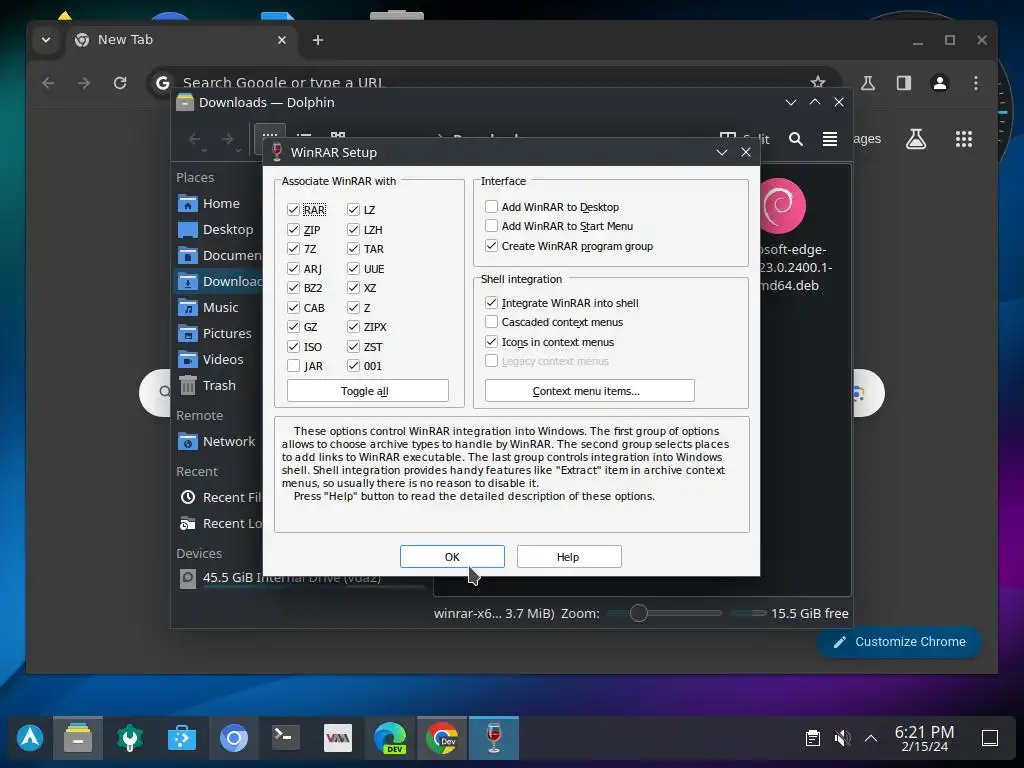The width and height of the screenshot is (1024, 768).
Task: Click OK in WinRAR Setup
Action: pos(452,556)
